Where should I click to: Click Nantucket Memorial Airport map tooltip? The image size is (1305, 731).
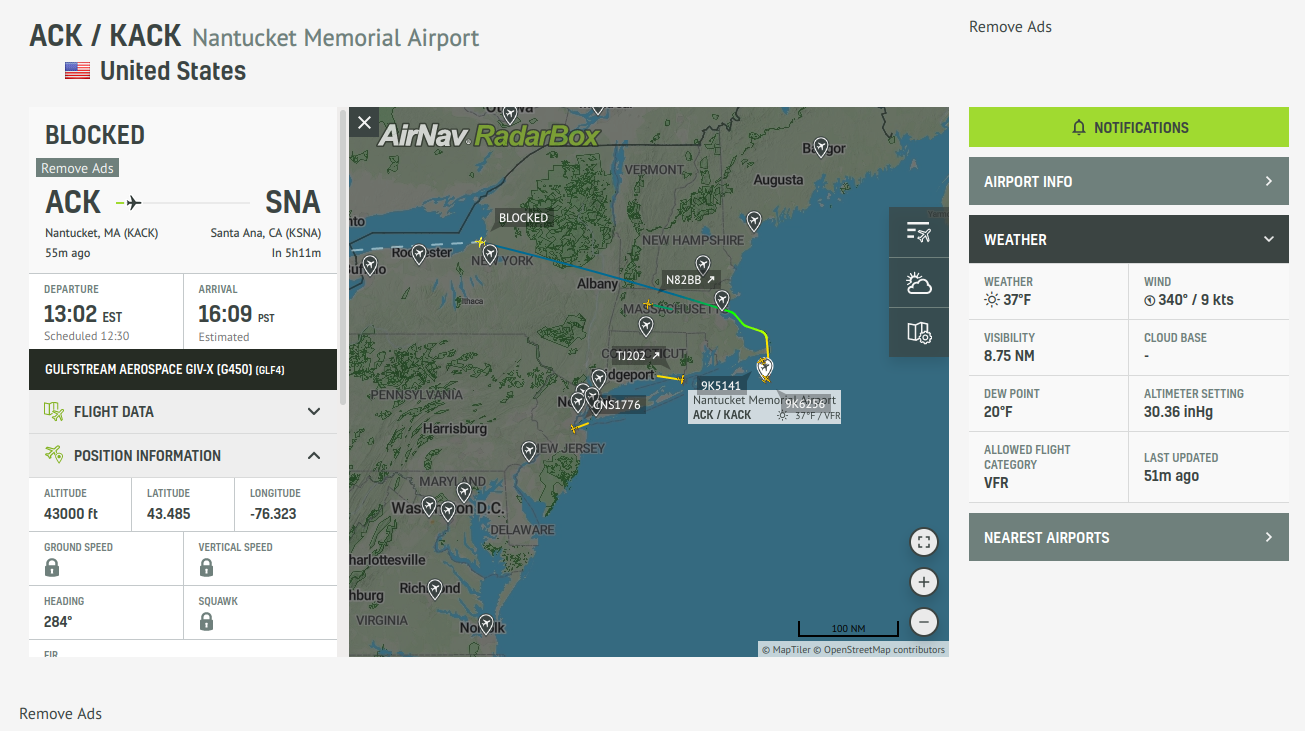point(764,407)
